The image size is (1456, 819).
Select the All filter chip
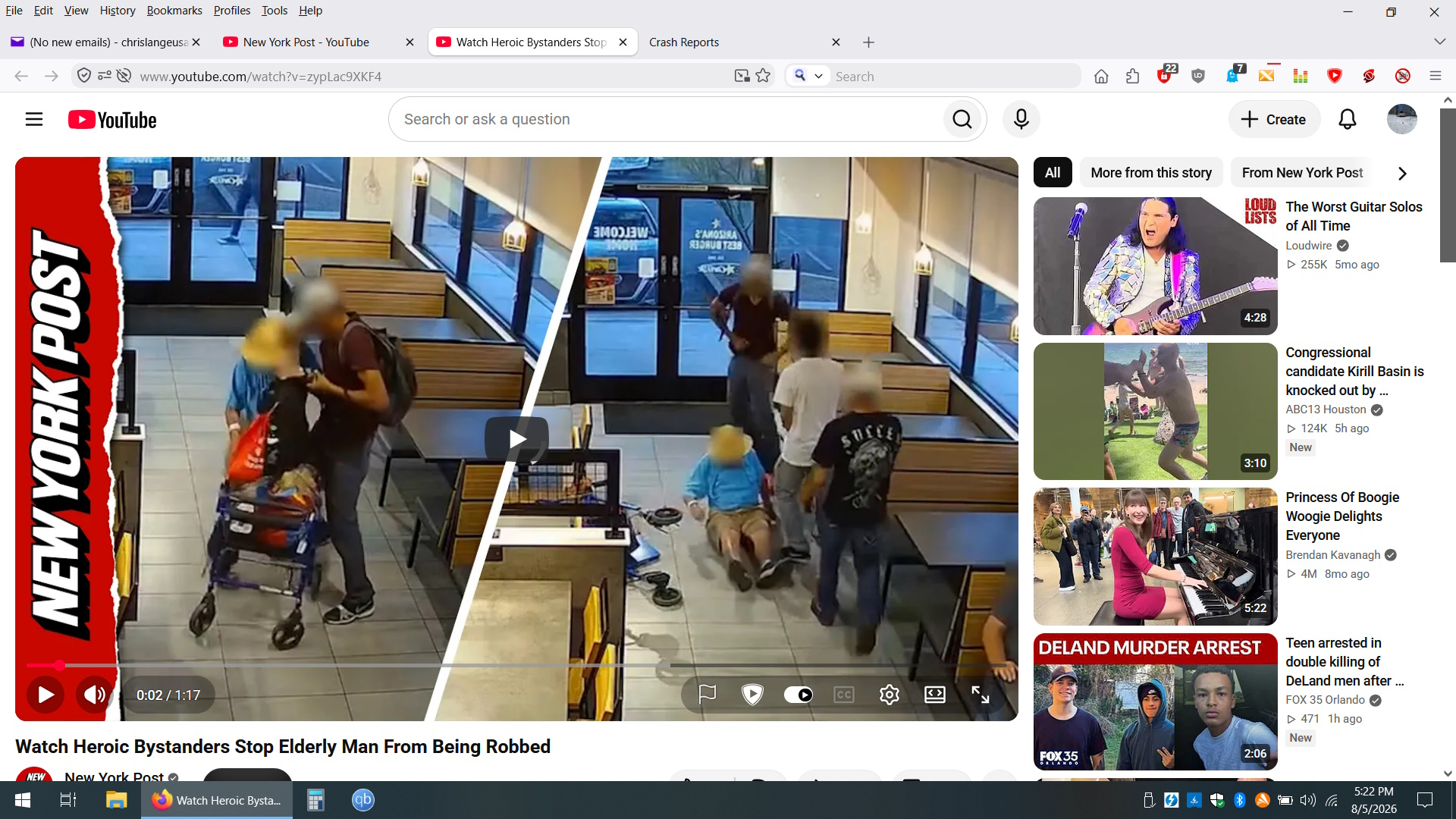1053,172
